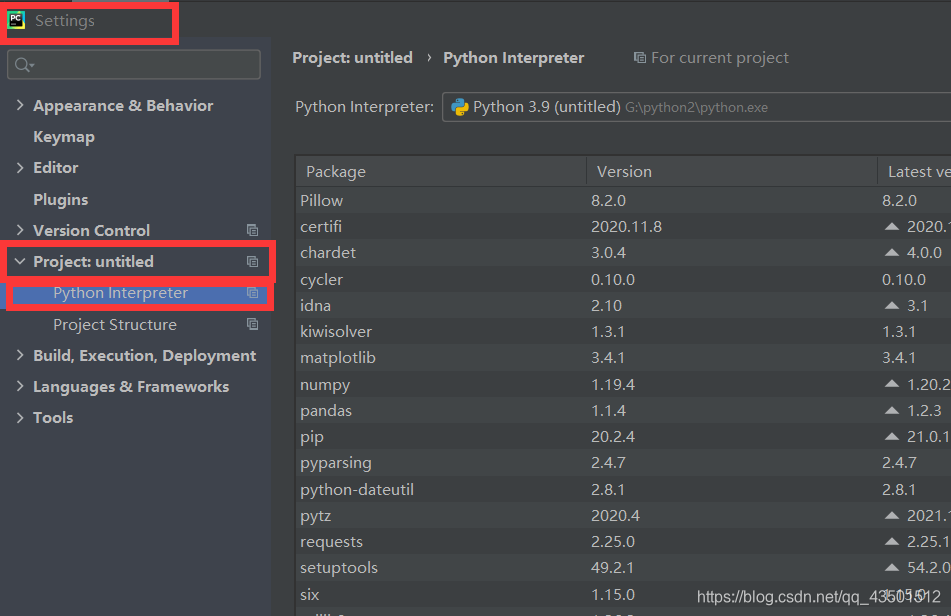Select the kiwisolver package row
The image size is (951, 616).
pos(623,332)
